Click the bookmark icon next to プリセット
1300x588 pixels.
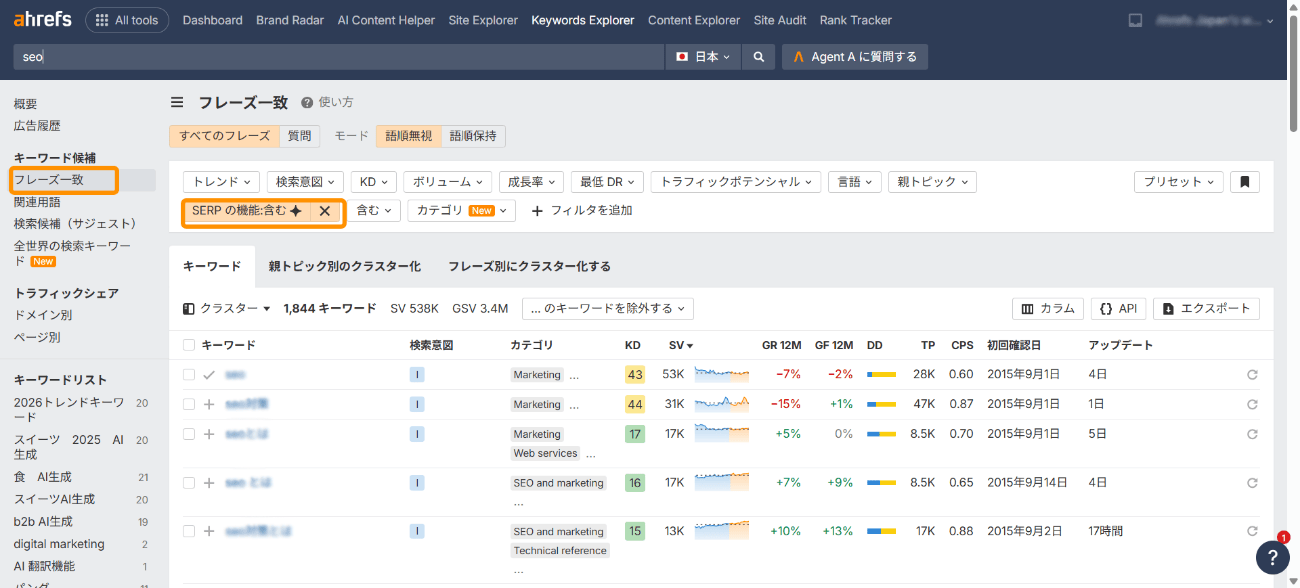click(1245, 182)
